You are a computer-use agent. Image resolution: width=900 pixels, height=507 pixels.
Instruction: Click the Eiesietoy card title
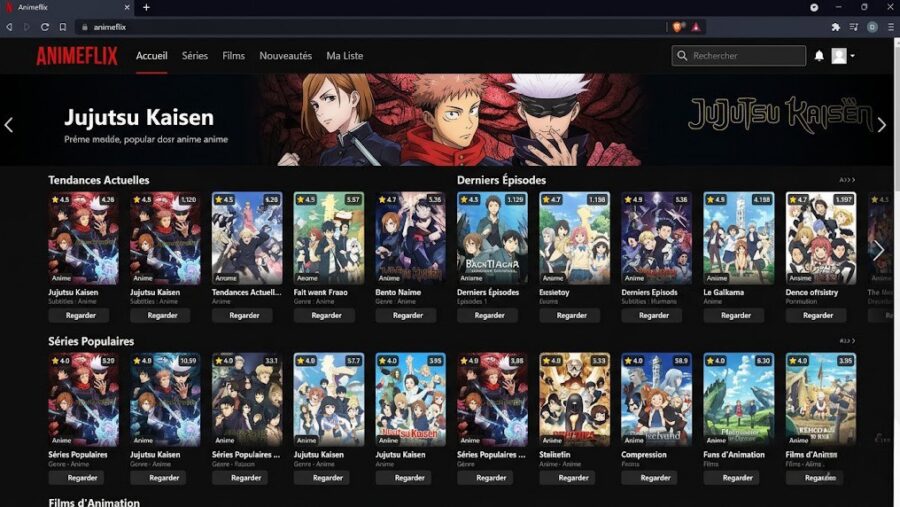(554, 292)
